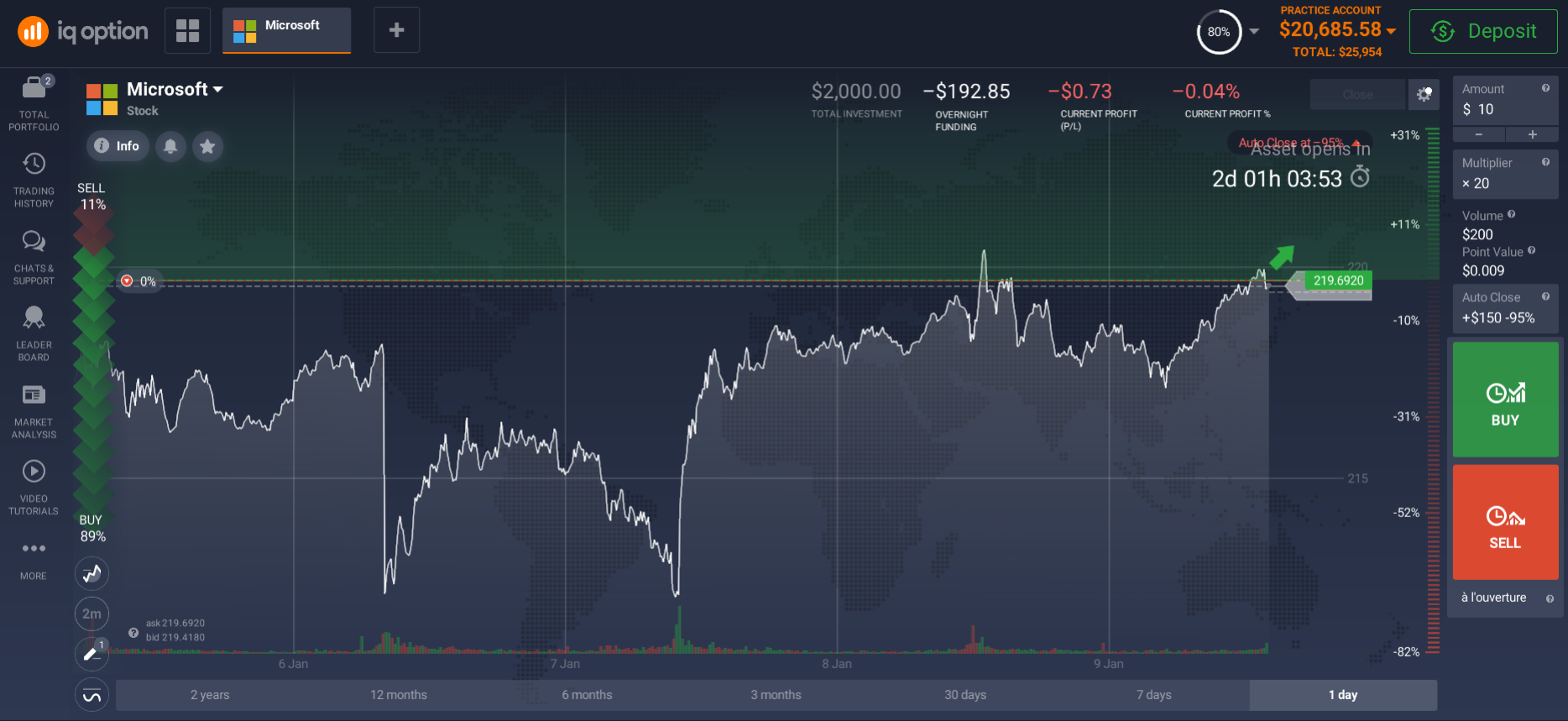Expand the 80% indicator dropdown arrow
The width and height of the screenshot is (1568, 721).
click(x=1254, y=31)
